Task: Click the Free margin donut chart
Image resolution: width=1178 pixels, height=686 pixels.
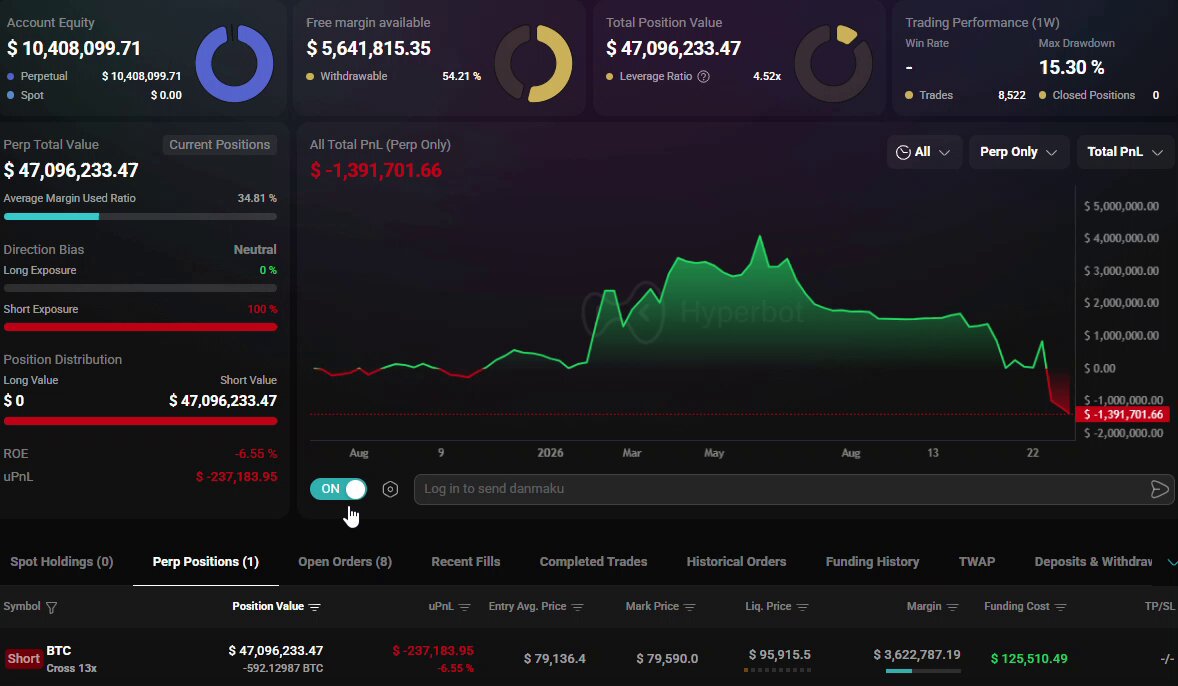Action: pos(533,63)
